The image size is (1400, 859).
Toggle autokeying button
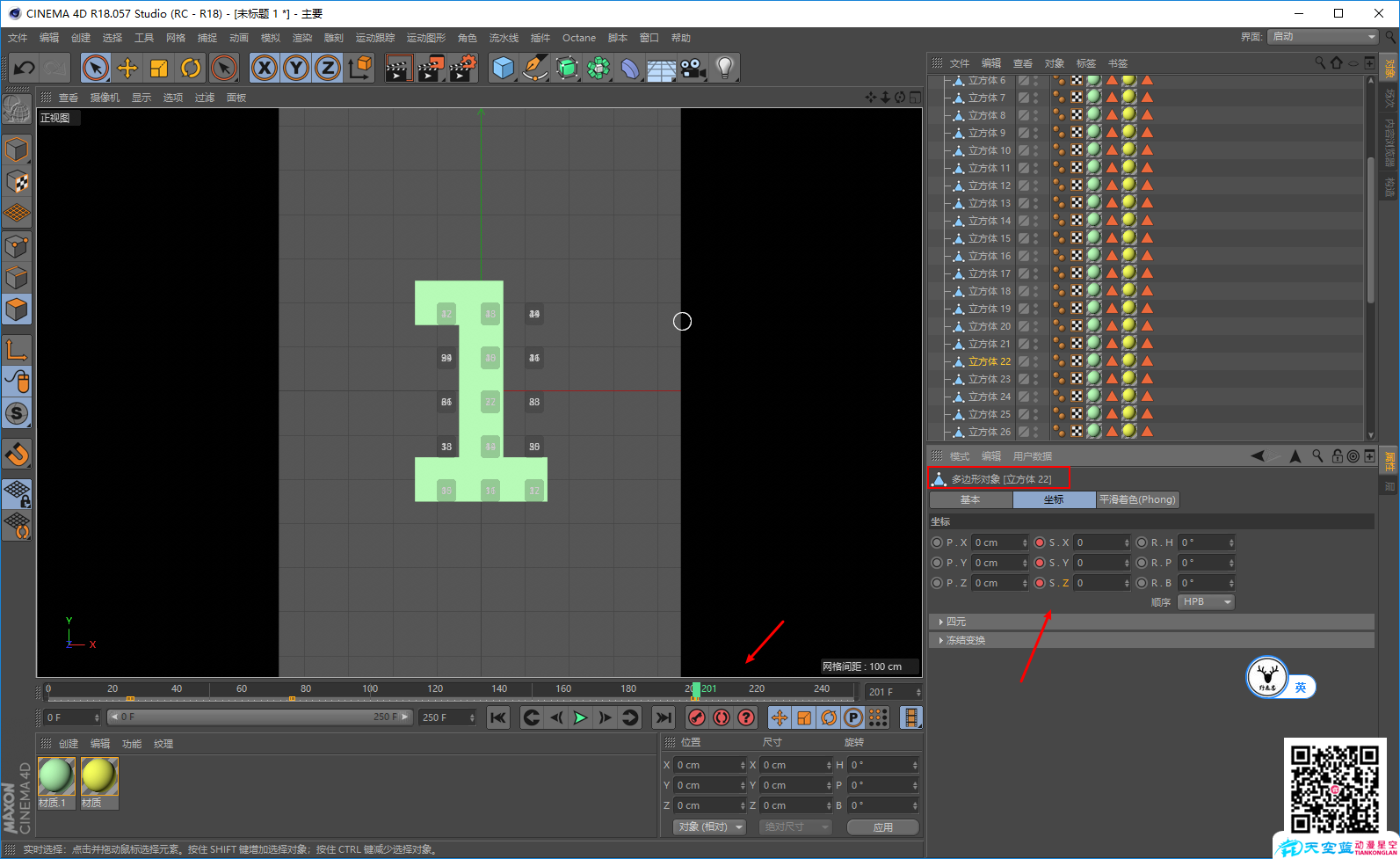click(722, 717)
